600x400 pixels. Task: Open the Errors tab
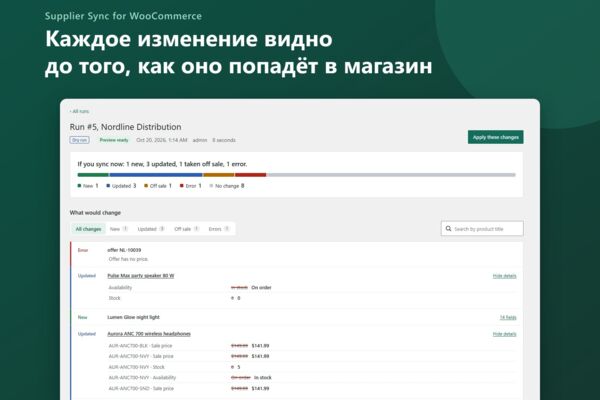218,229
